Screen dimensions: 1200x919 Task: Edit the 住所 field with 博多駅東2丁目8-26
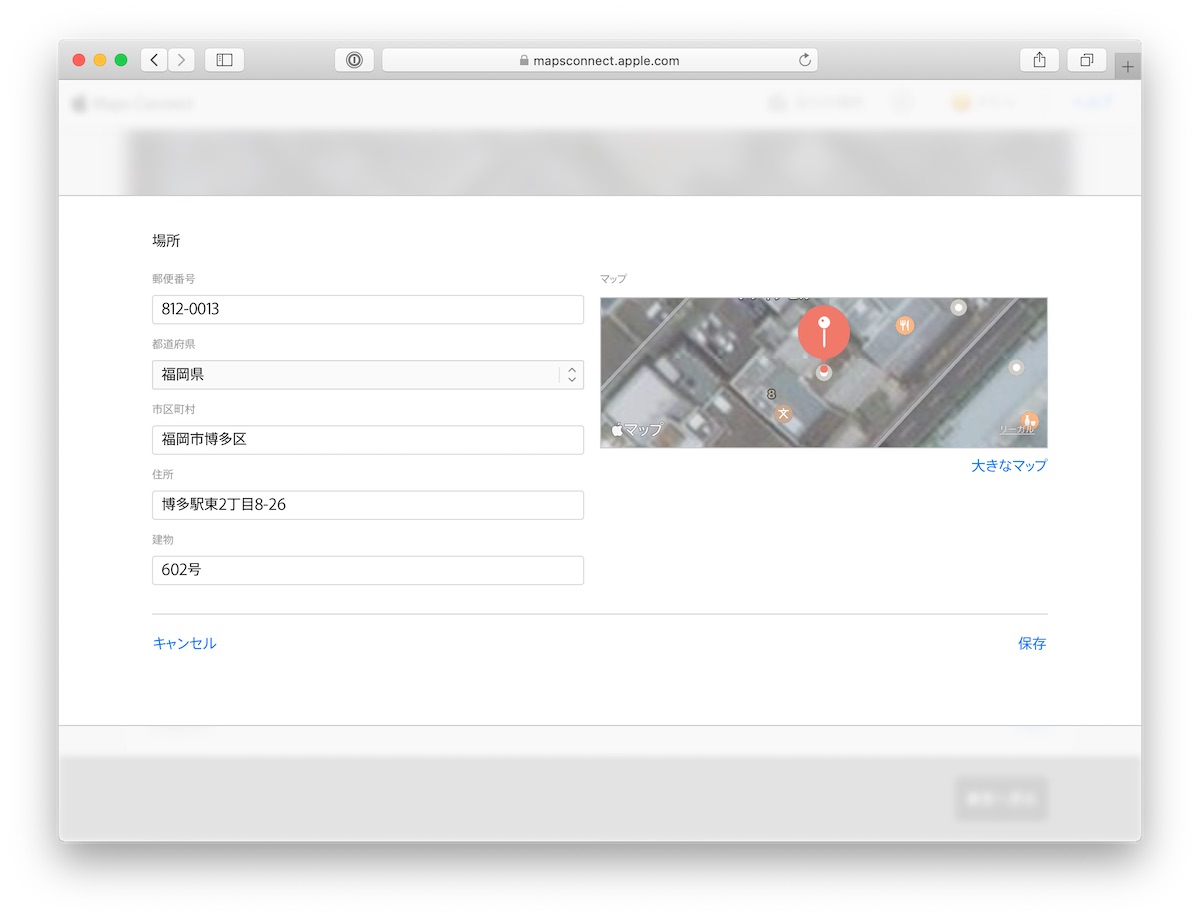pyautogui.click(x=368, y=505)
